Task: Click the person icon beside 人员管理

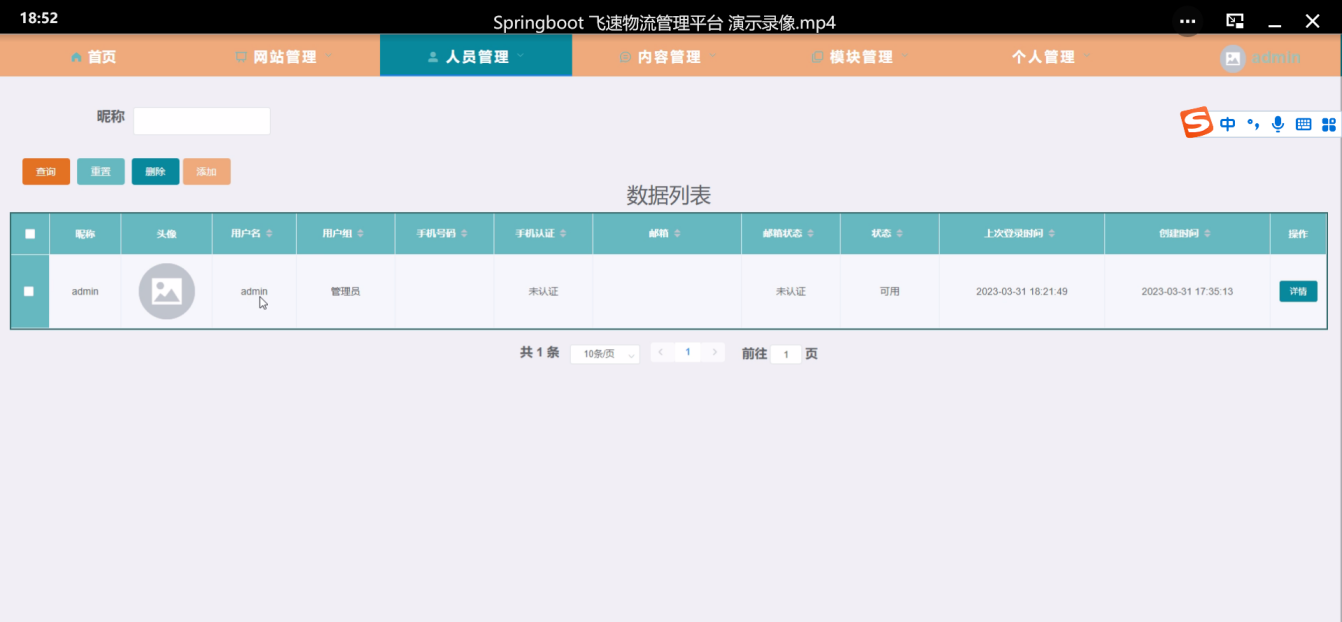Action: 433,58
